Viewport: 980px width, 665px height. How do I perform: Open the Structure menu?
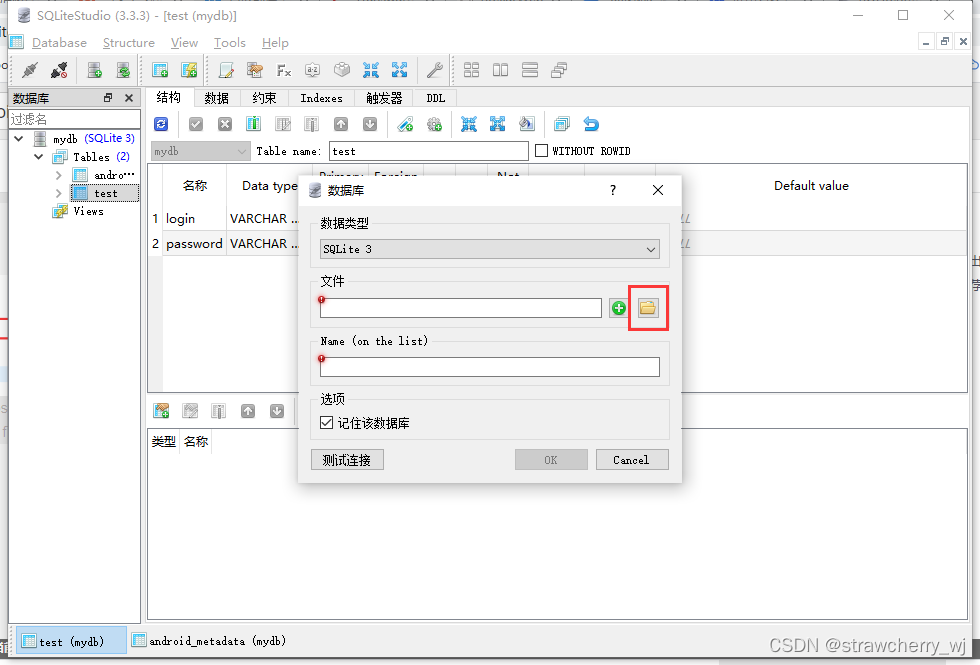129,42
